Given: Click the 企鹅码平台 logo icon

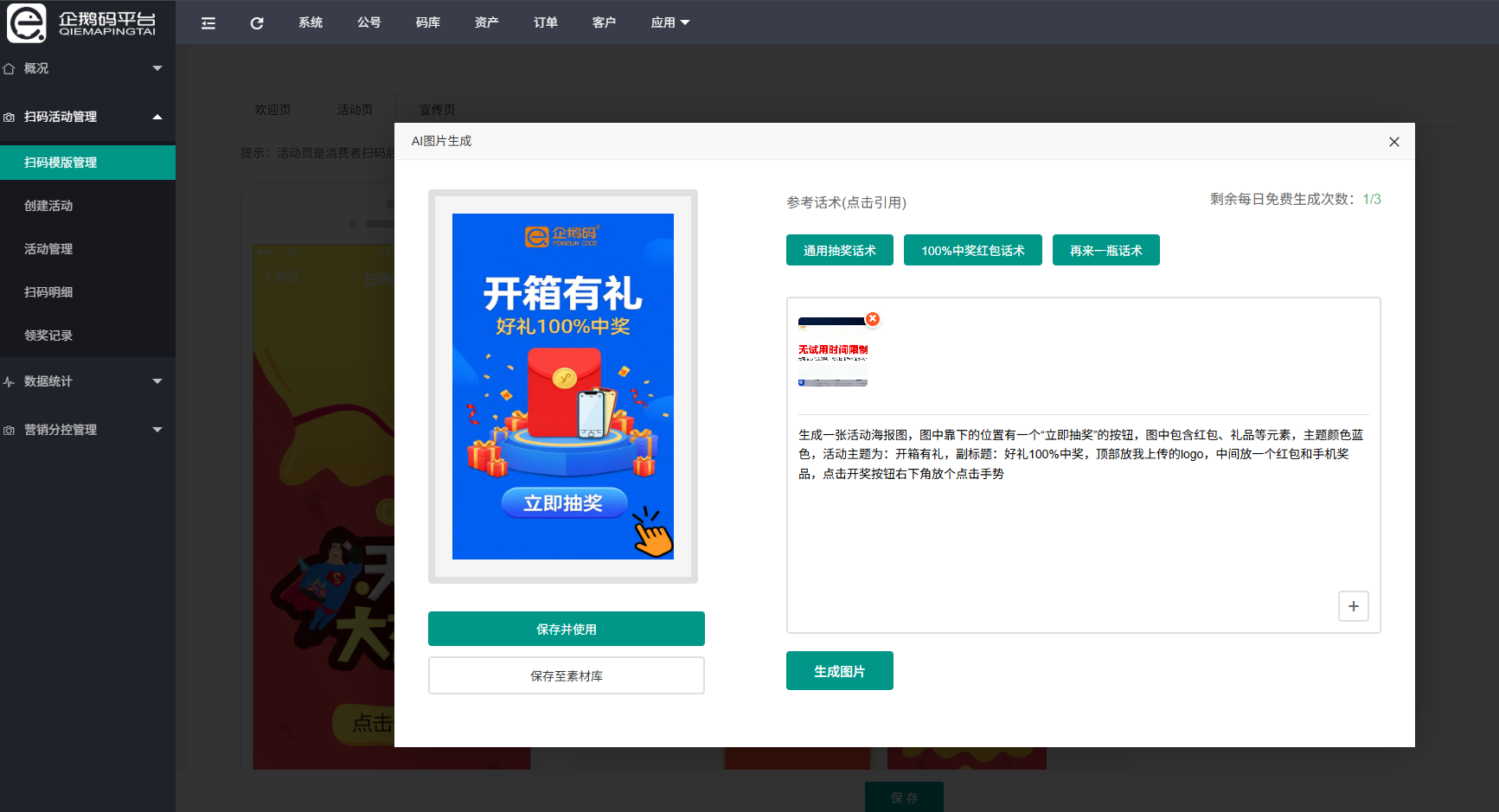Looking at the screenshot, I should click(27, 22).
